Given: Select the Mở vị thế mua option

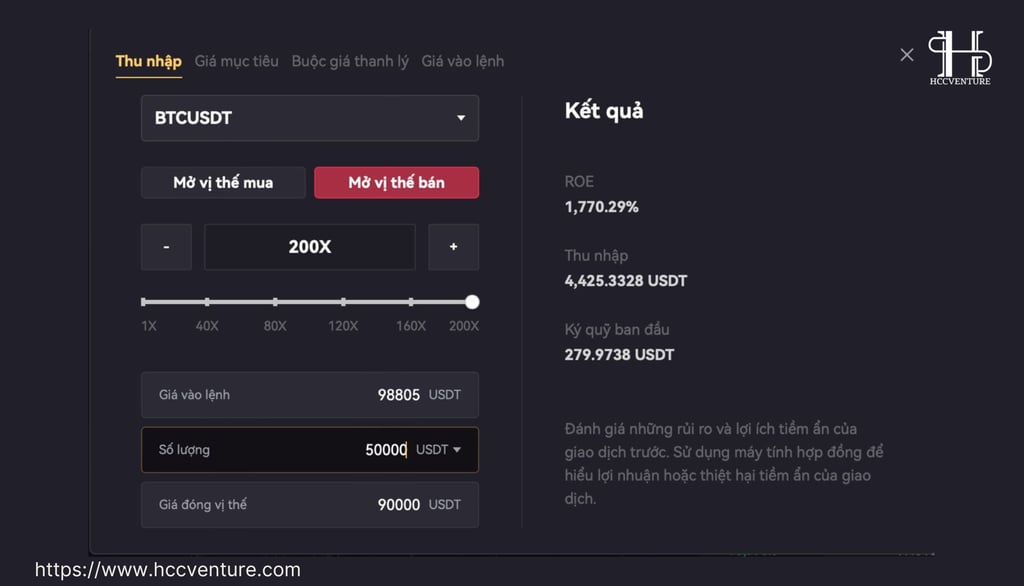Looking at the screenshot, I should tap(223, 182).
